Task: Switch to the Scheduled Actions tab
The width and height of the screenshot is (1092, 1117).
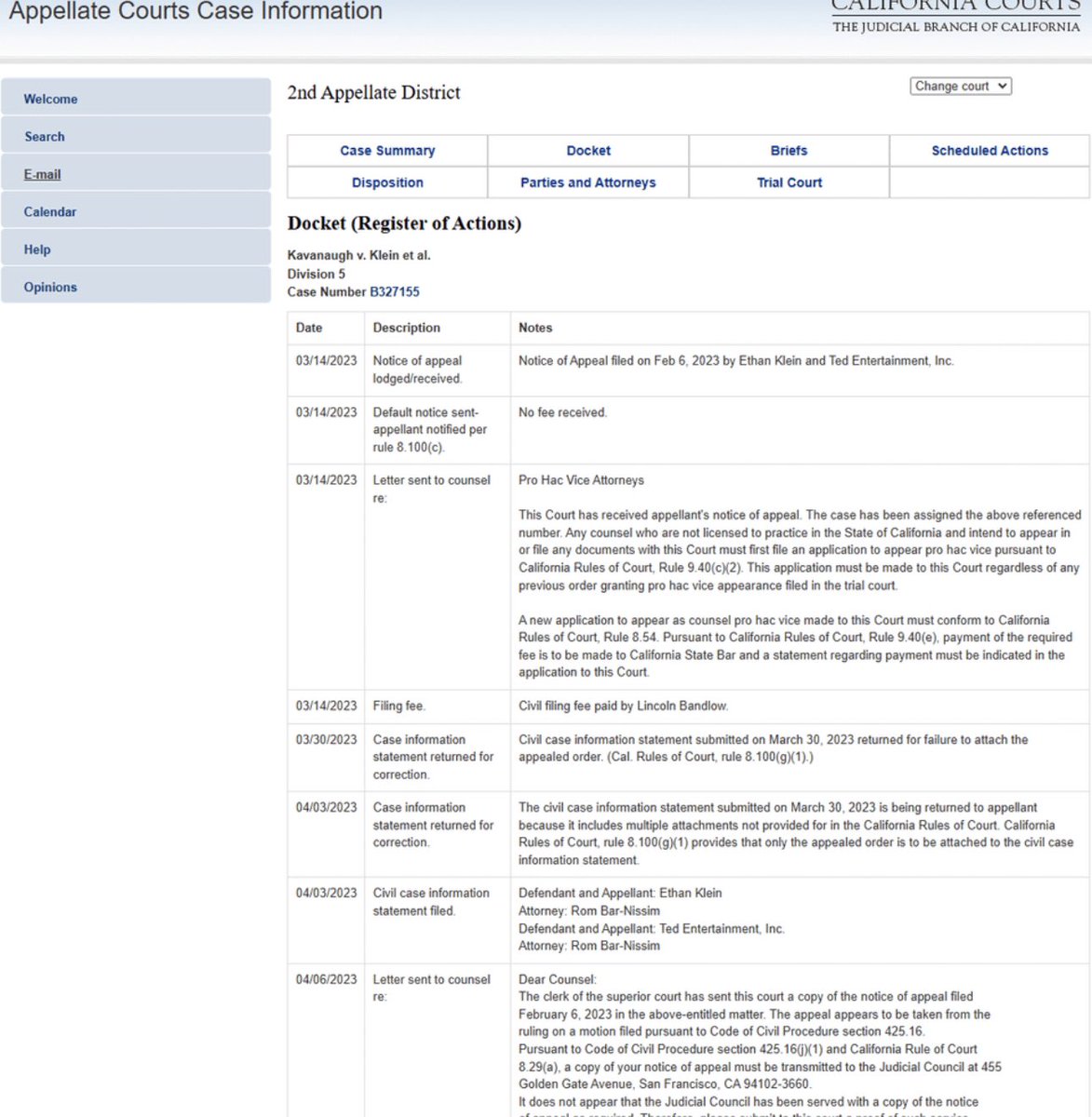Action: tap(990, 151)
